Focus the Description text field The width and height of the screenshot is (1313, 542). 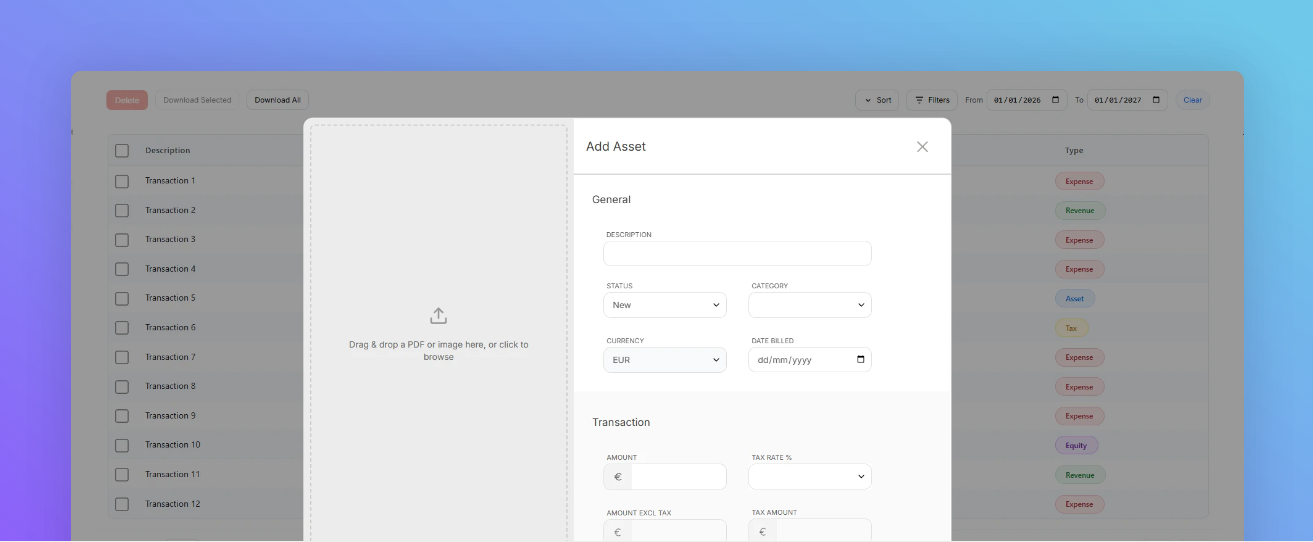coord(737,254)
